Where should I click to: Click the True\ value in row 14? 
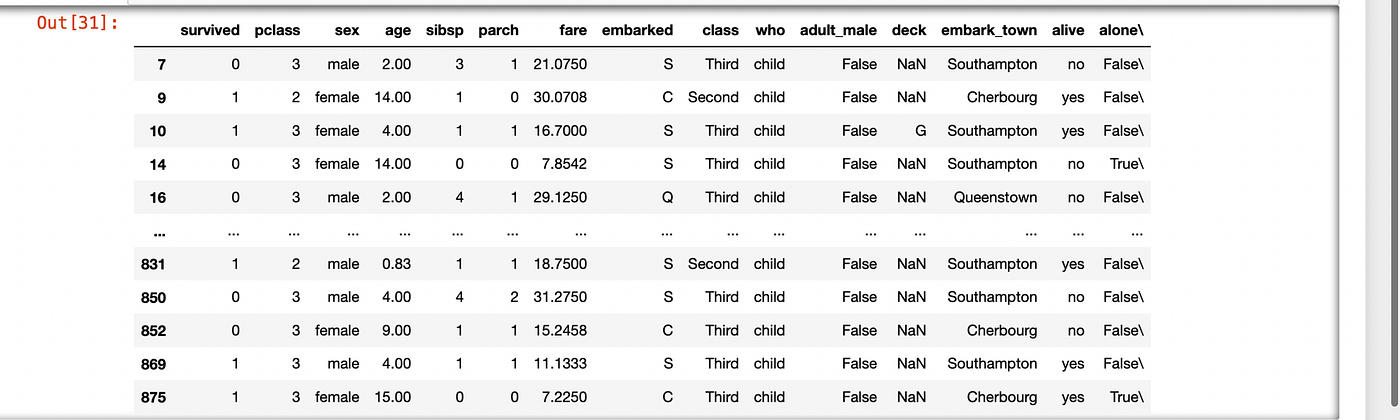tap(1123, 164)
